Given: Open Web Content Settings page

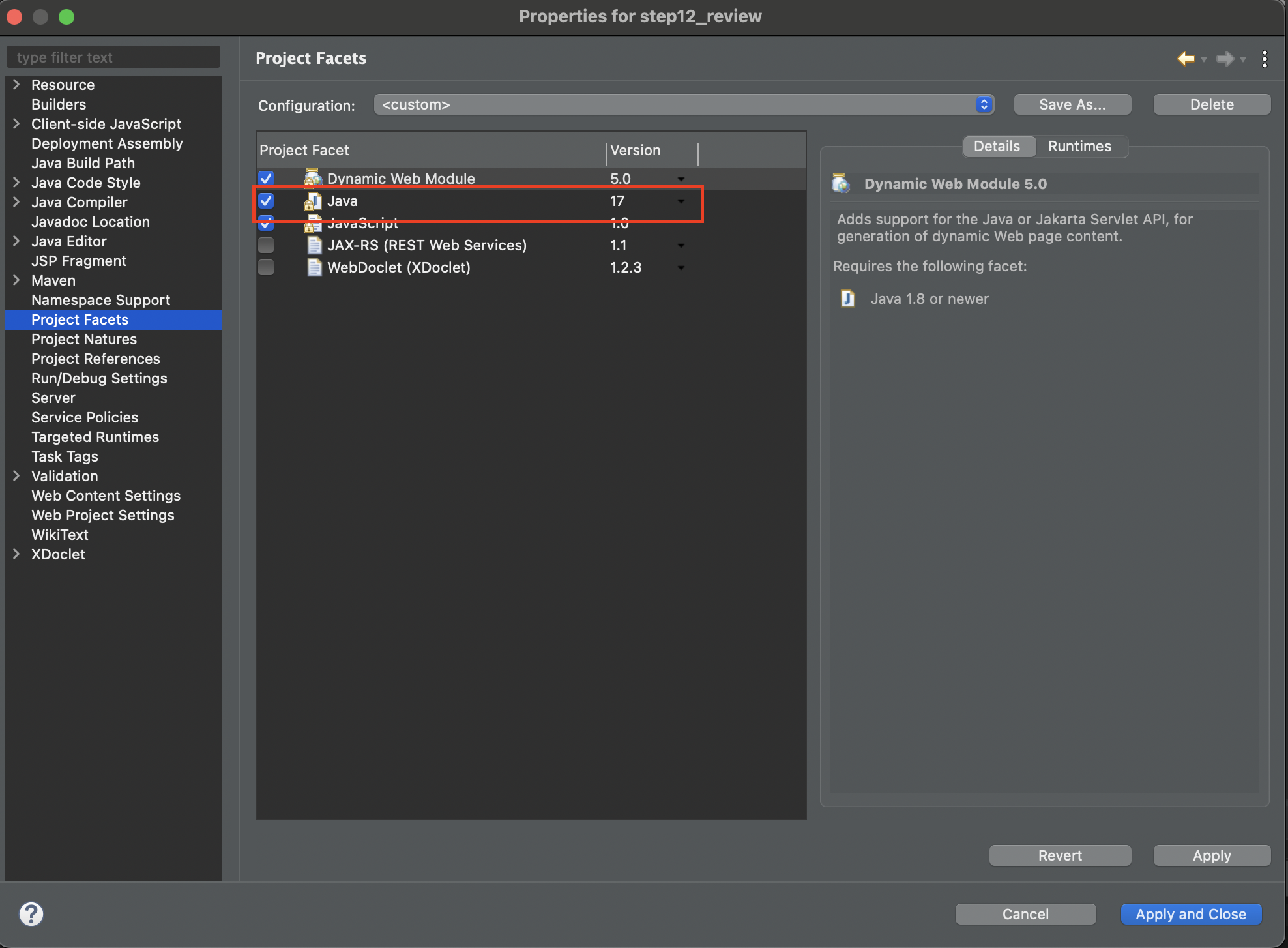Looking at the screenshot, I should click(106, 496).
